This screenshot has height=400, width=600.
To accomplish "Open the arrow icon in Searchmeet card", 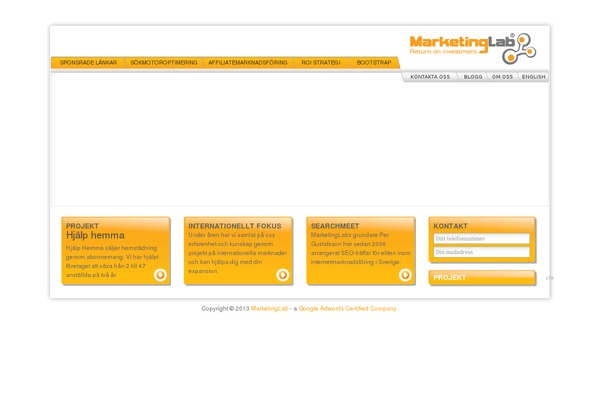I will pyautogui.click(x=405, y=275).
